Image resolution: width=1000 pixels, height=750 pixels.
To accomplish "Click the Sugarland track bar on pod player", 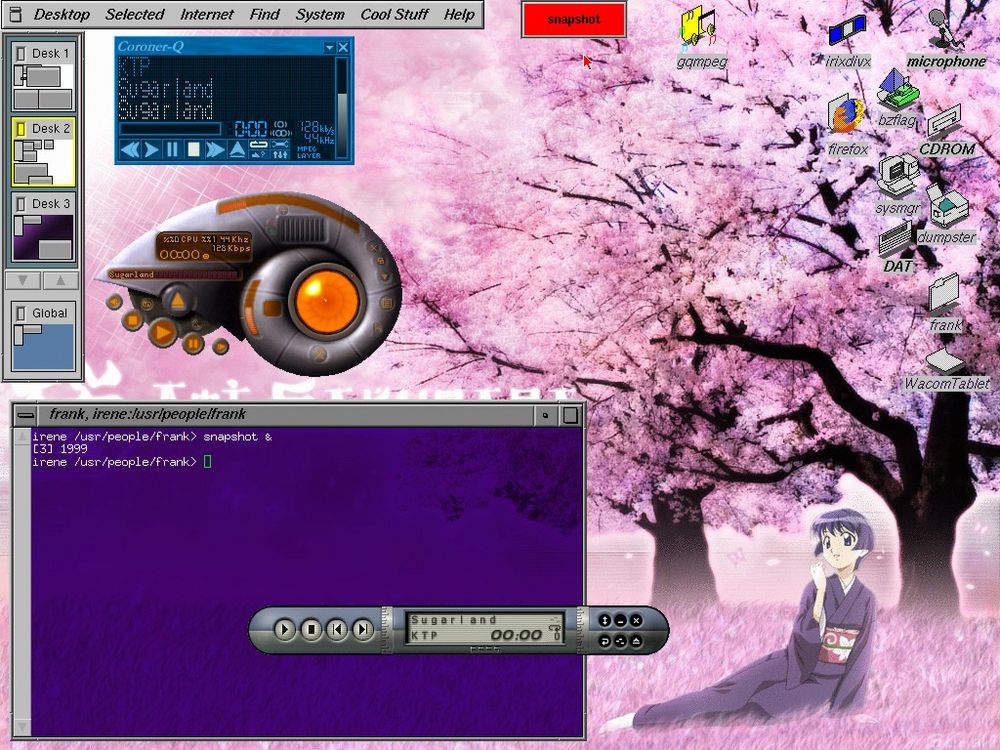I will tap(173, 274).
